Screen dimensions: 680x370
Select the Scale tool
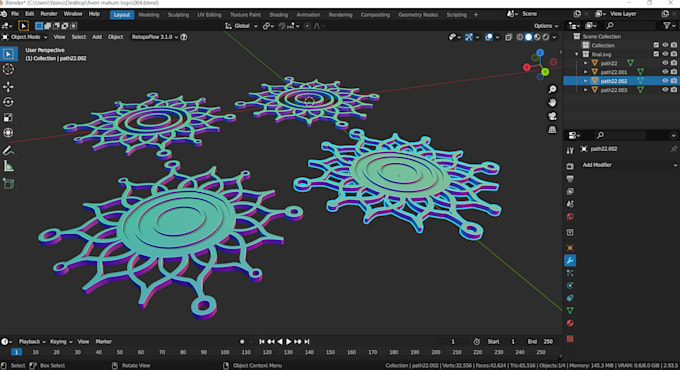8,118
